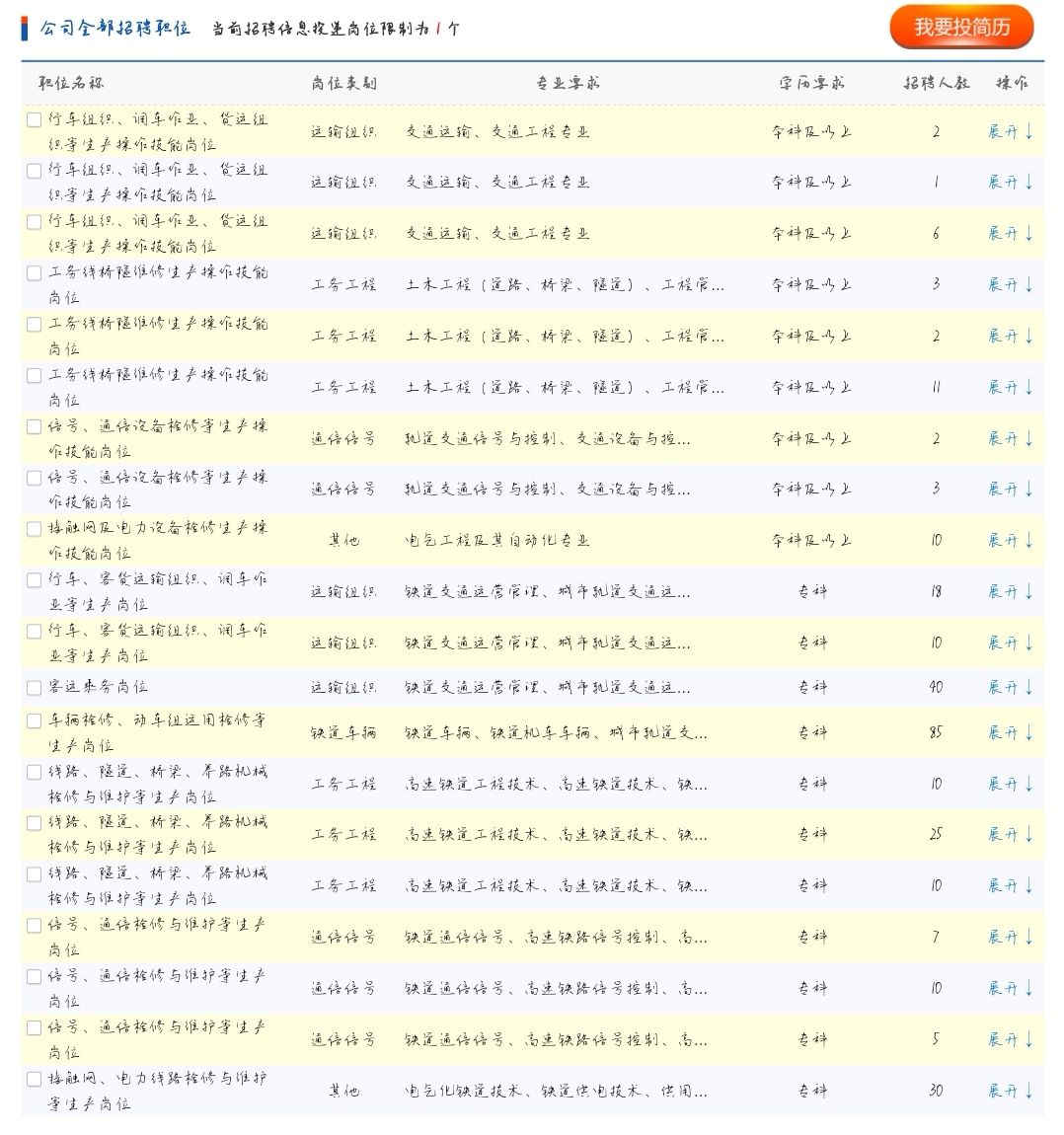This screenshot has width=1064, height=1135.
Task: Click the 职位名称 column header
Action: click(71, 84)
